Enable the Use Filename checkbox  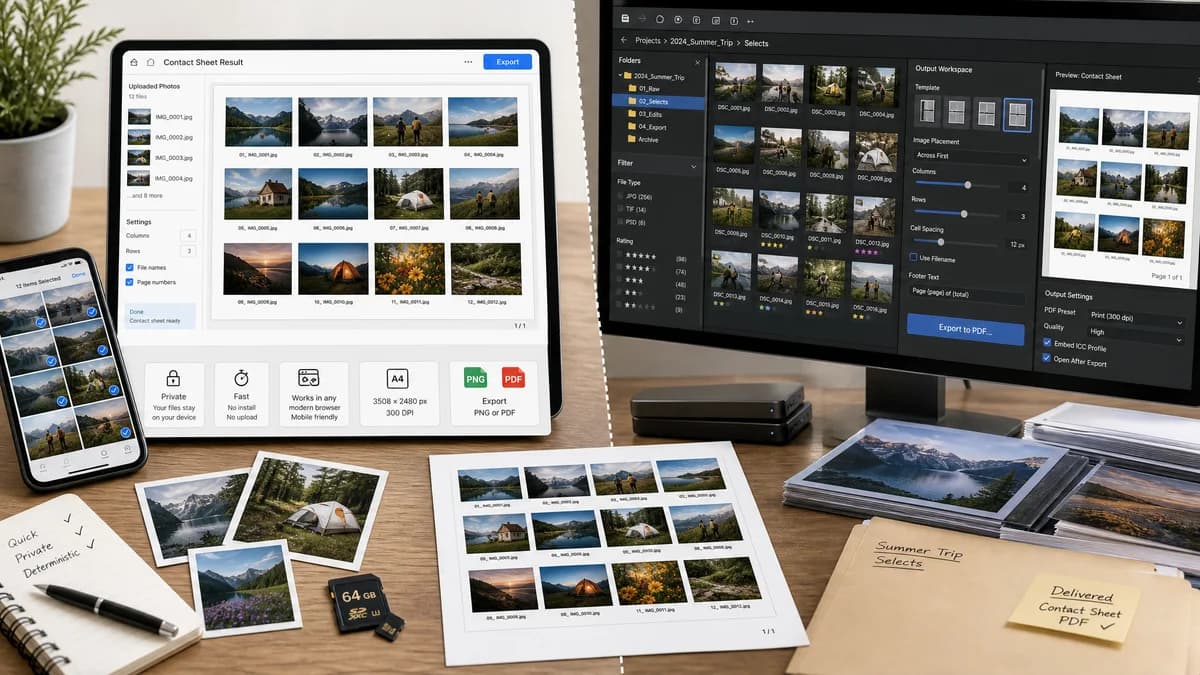913,257
